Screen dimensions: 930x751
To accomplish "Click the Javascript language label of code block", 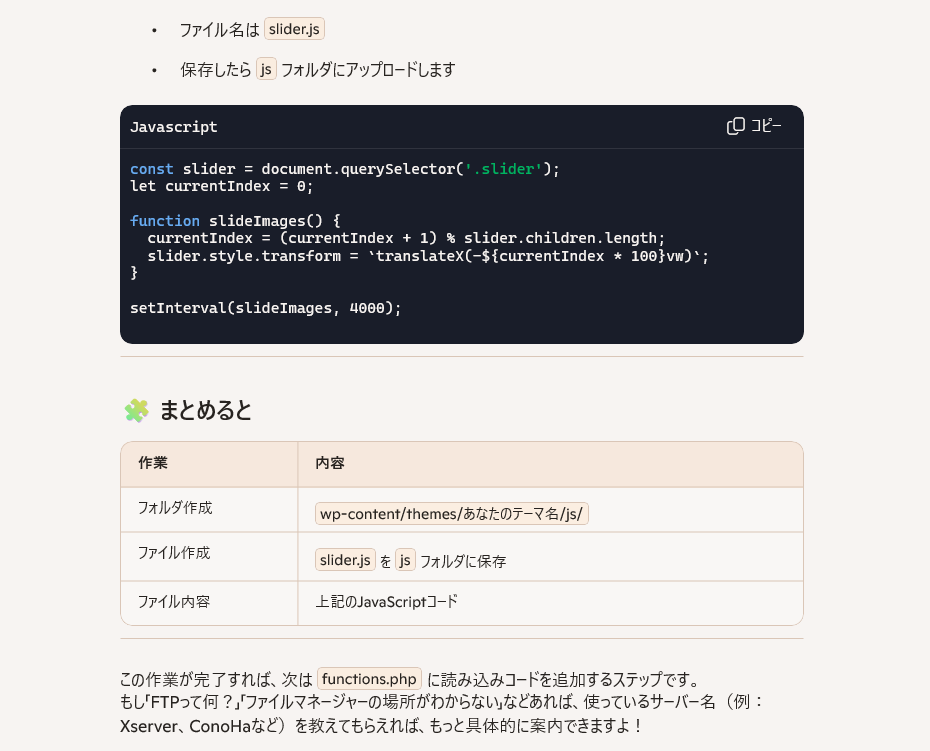I will point(174,127).
